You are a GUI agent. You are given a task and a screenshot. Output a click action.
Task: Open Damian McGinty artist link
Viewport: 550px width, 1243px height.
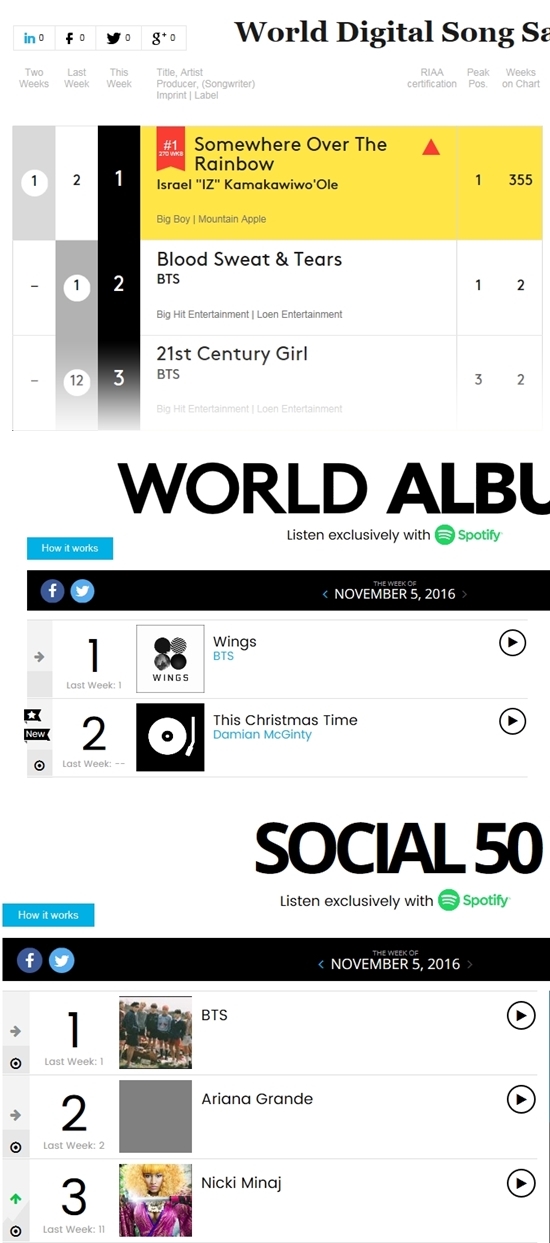click(x=262, y=734)
